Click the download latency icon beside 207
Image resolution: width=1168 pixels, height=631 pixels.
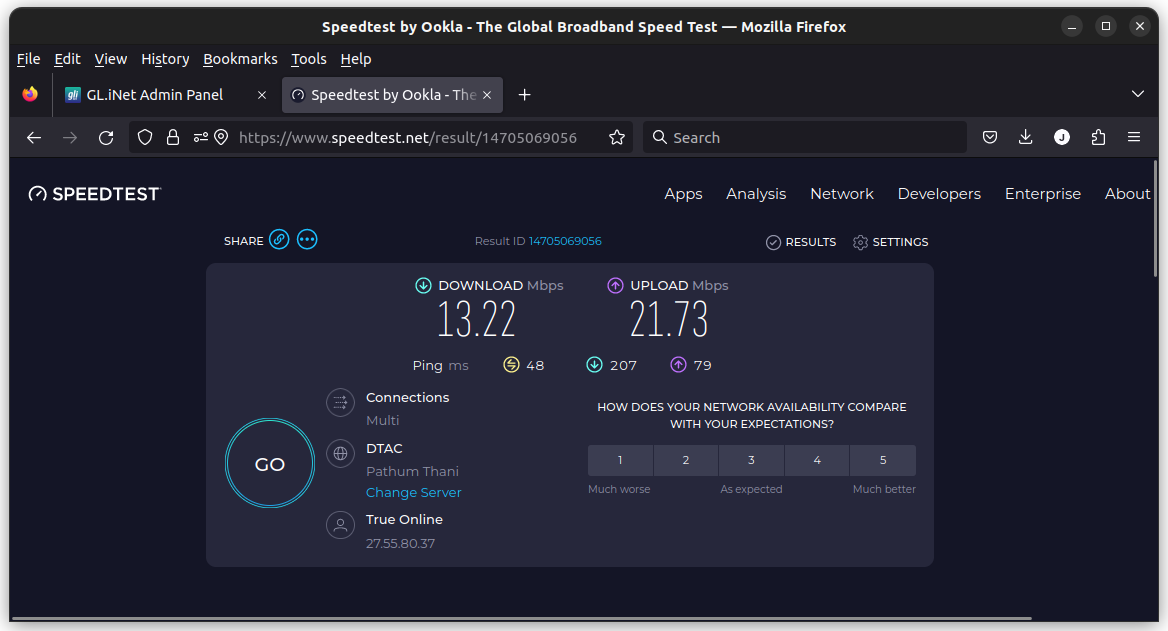point(594,365)
